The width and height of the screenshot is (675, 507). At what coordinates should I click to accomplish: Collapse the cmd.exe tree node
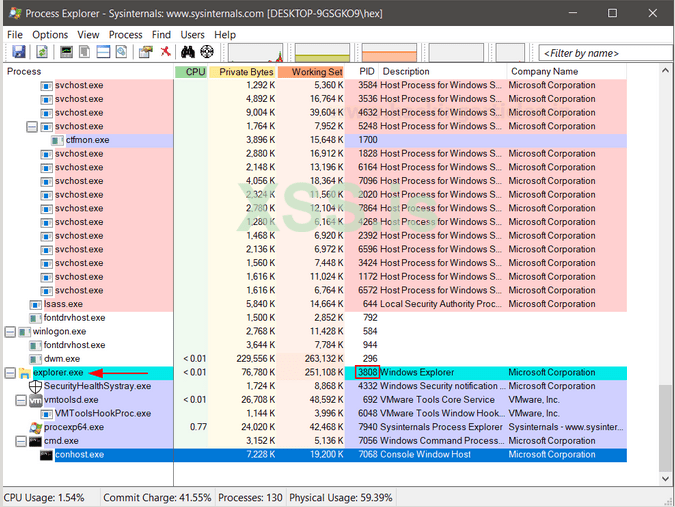pos(21,441)
